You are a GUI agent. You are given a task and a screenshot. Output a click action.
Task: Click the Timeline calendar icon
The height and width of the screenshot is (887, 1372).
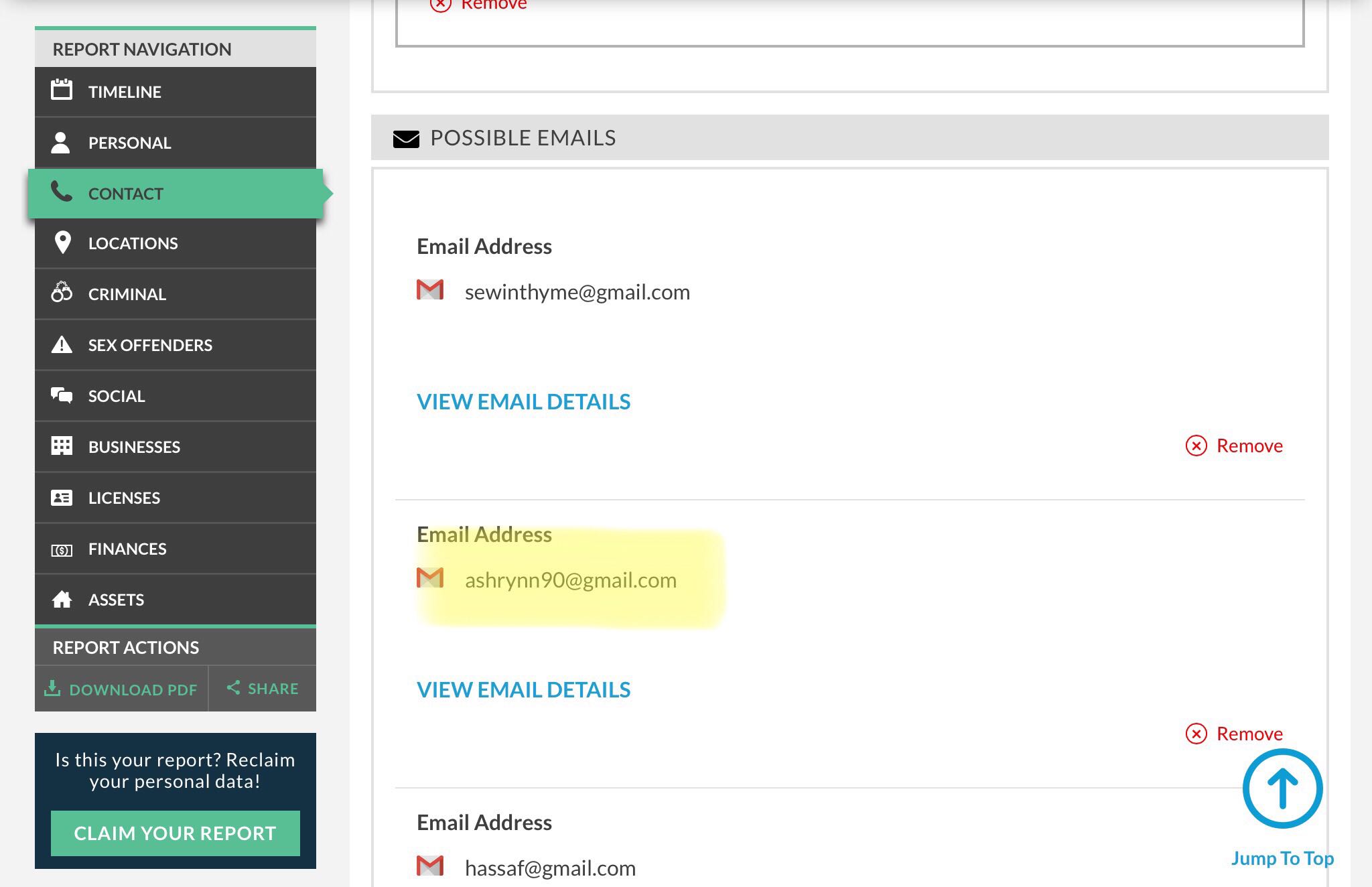(x=62, y=90)
